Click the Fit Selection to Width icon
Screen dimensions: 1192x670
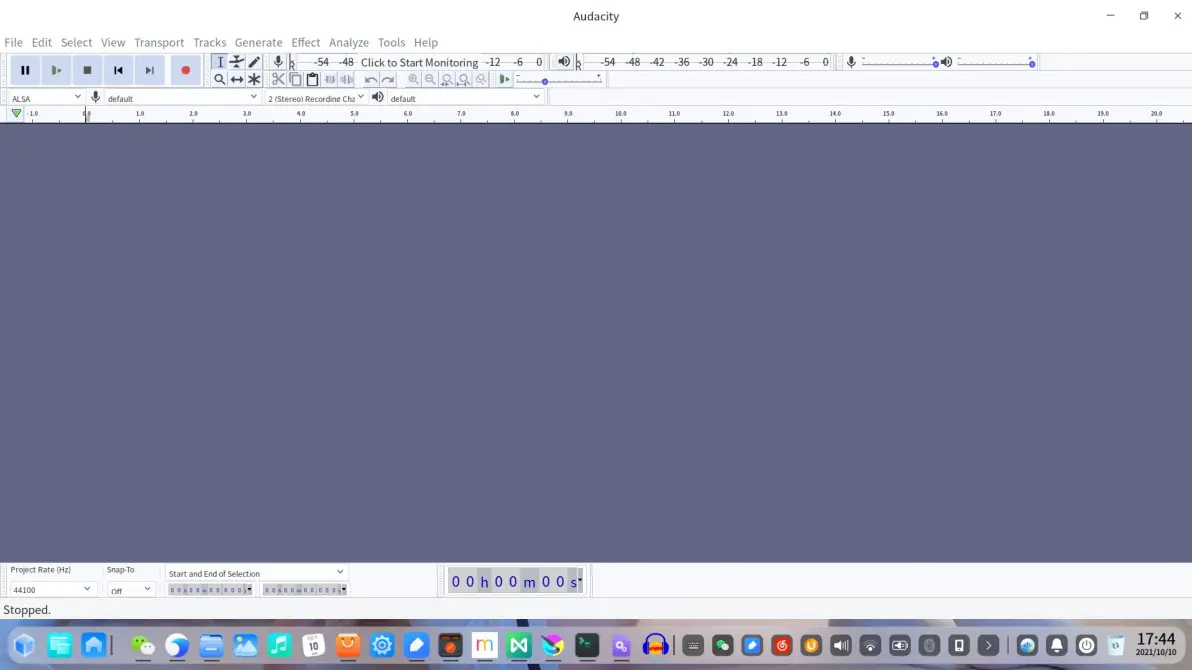pos(447,79)
